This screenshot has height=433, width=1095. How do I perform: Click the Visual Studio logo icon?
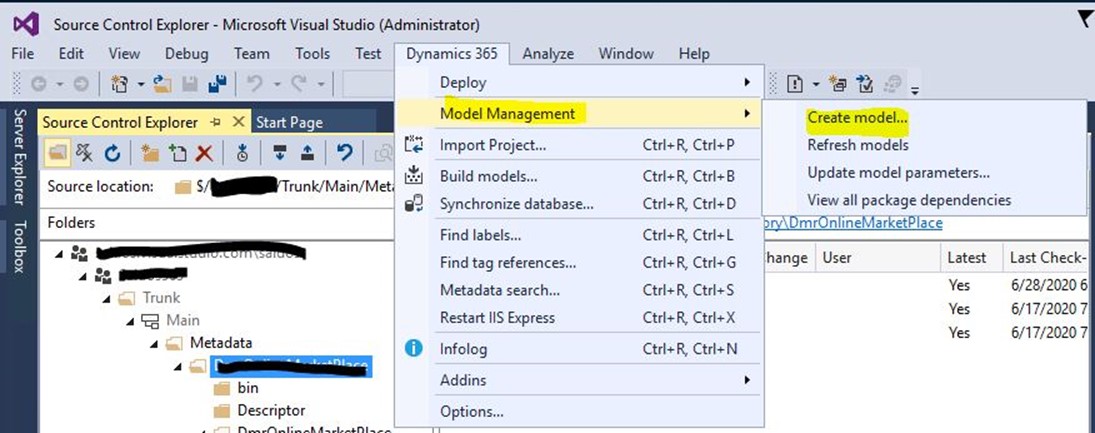click(26, 24)
